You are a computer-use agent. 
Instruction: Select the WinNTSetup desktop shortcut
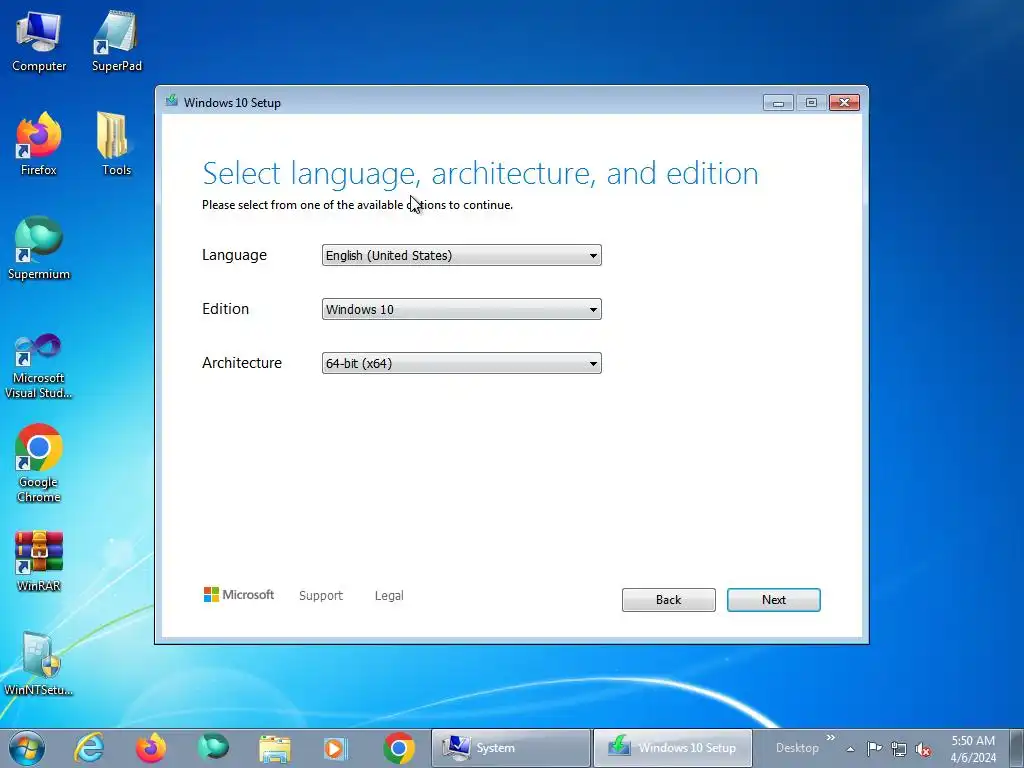pos(39,664)
